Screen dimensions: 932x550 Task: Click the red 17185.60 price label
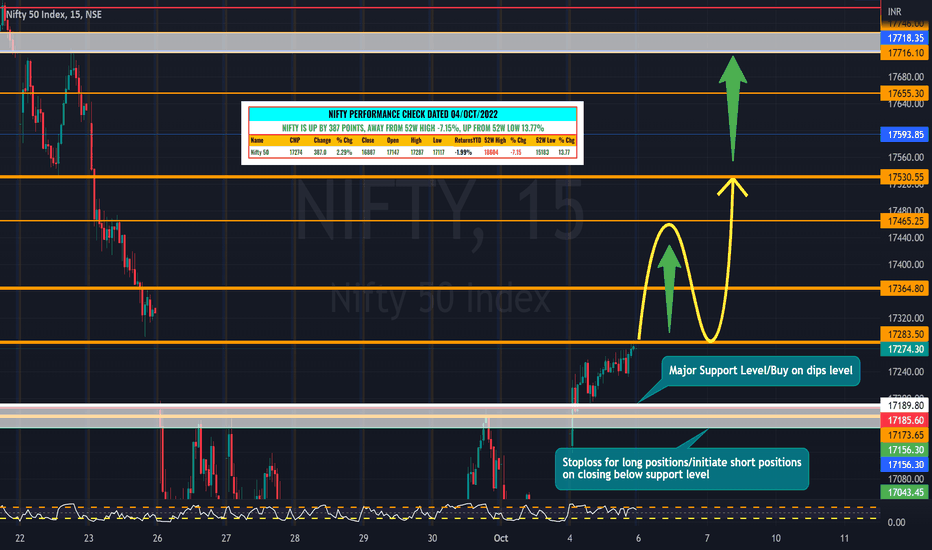[x=905, y=420]
